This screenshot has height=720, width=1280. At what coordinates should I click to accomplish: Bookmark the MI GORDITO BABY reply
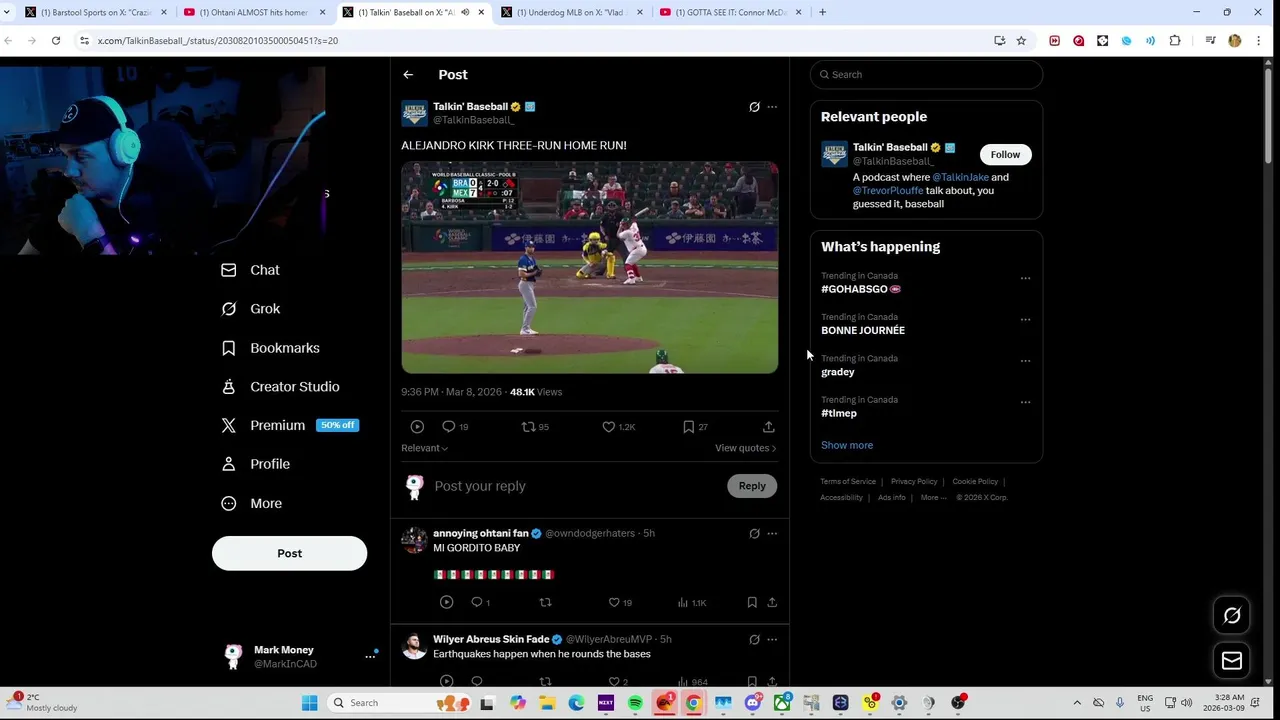pos(752,602)
